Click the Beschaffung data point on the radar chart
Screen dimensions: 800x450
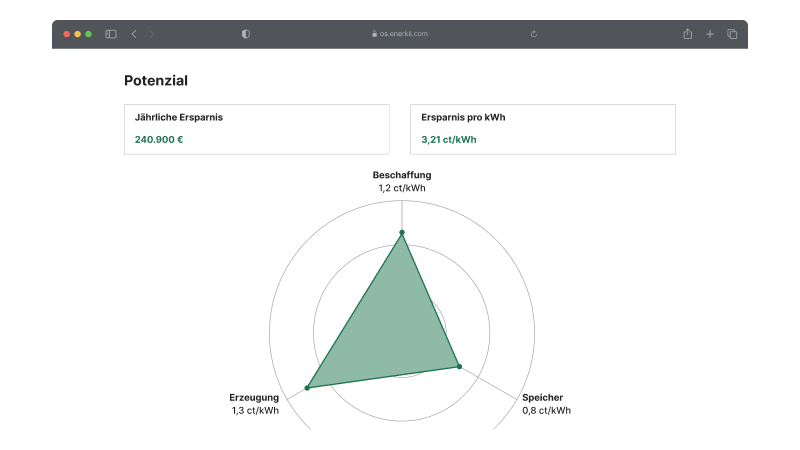click(x=402, y=233)
